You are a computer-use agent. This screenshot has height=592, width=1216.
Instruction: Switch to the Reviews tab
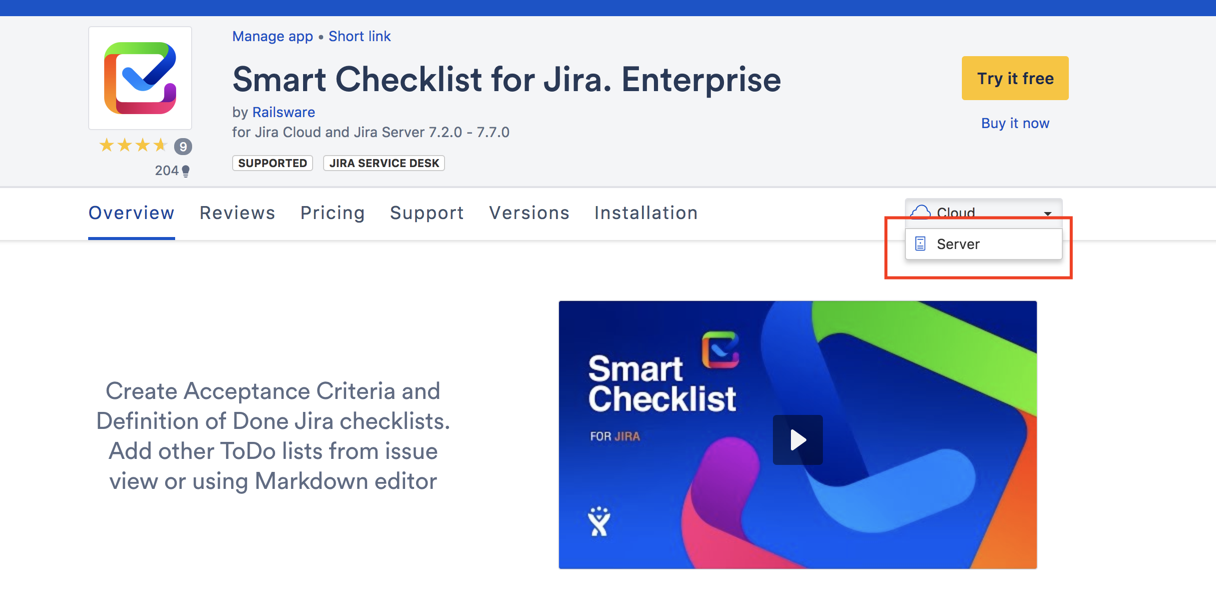point(237,213)
